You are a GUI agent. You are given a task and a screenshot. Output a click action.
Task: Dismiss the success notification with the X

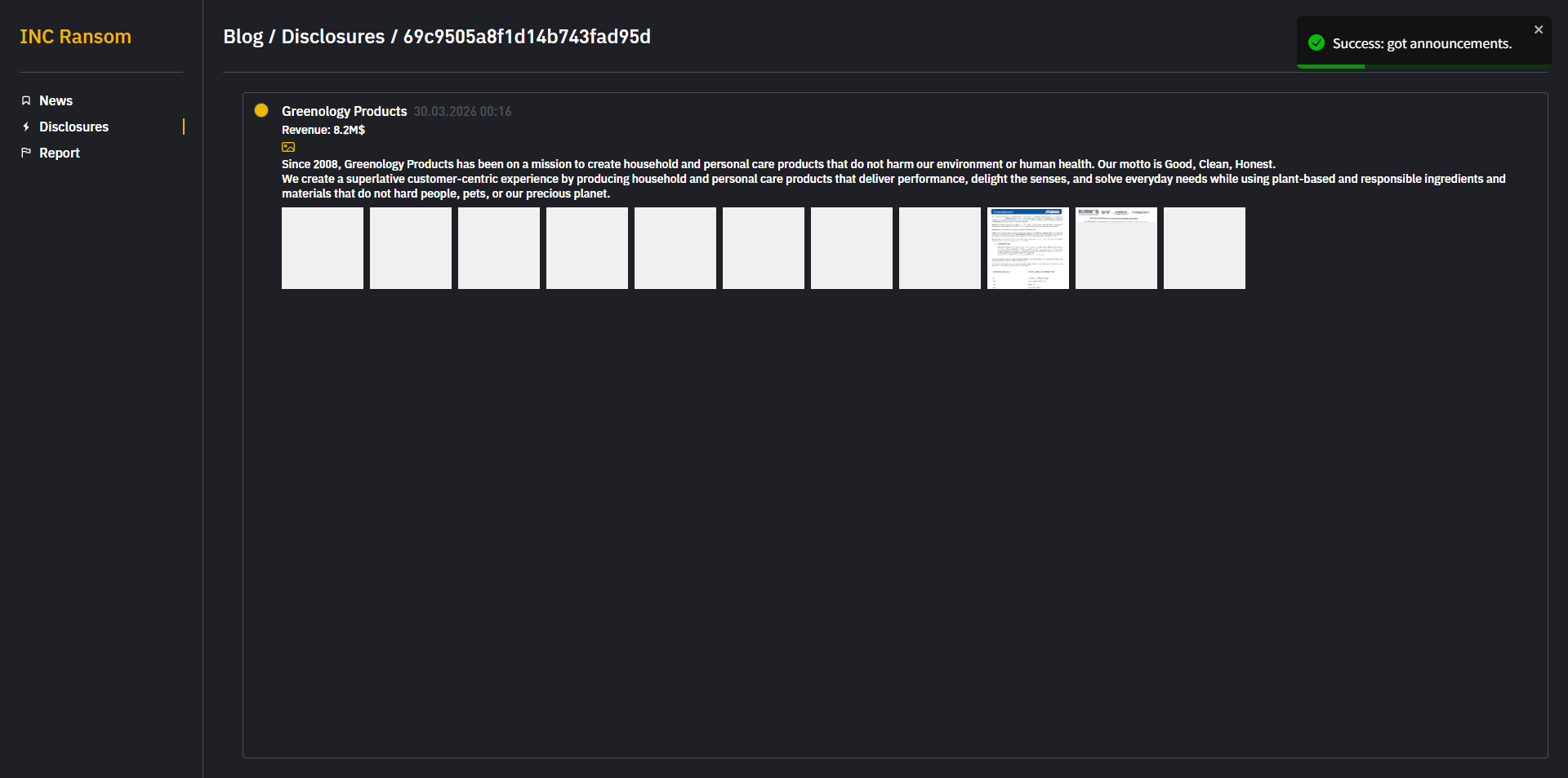(x=1538, y=30)
